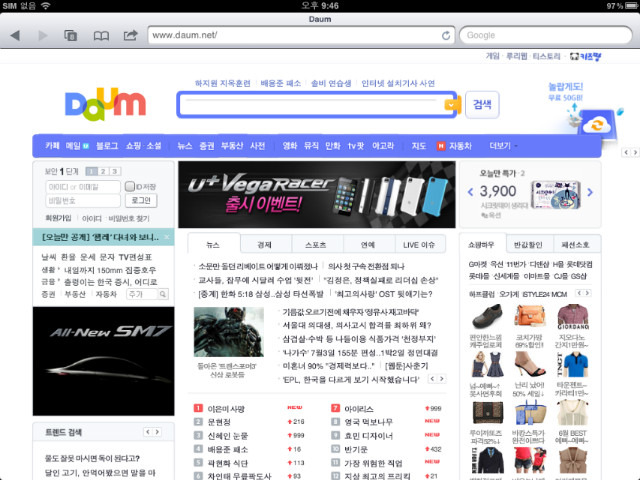Select security level 2 button

[x=103, y=171]
